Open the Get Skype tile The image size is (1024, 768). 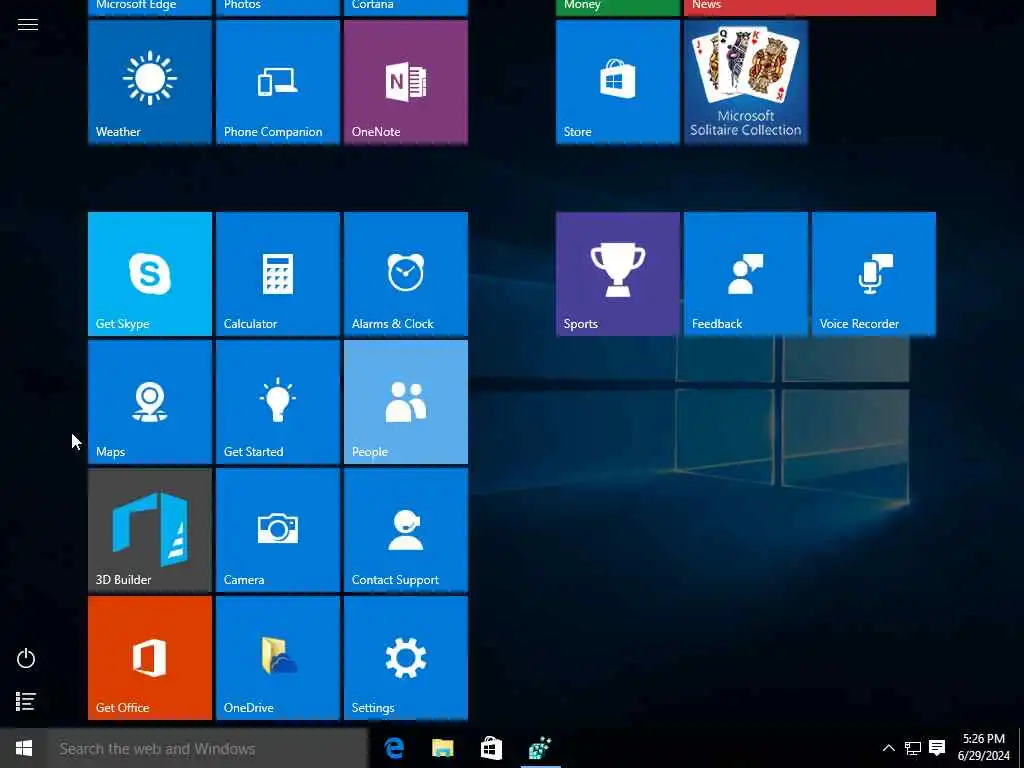pyautogui.click(x=150, y=274)
